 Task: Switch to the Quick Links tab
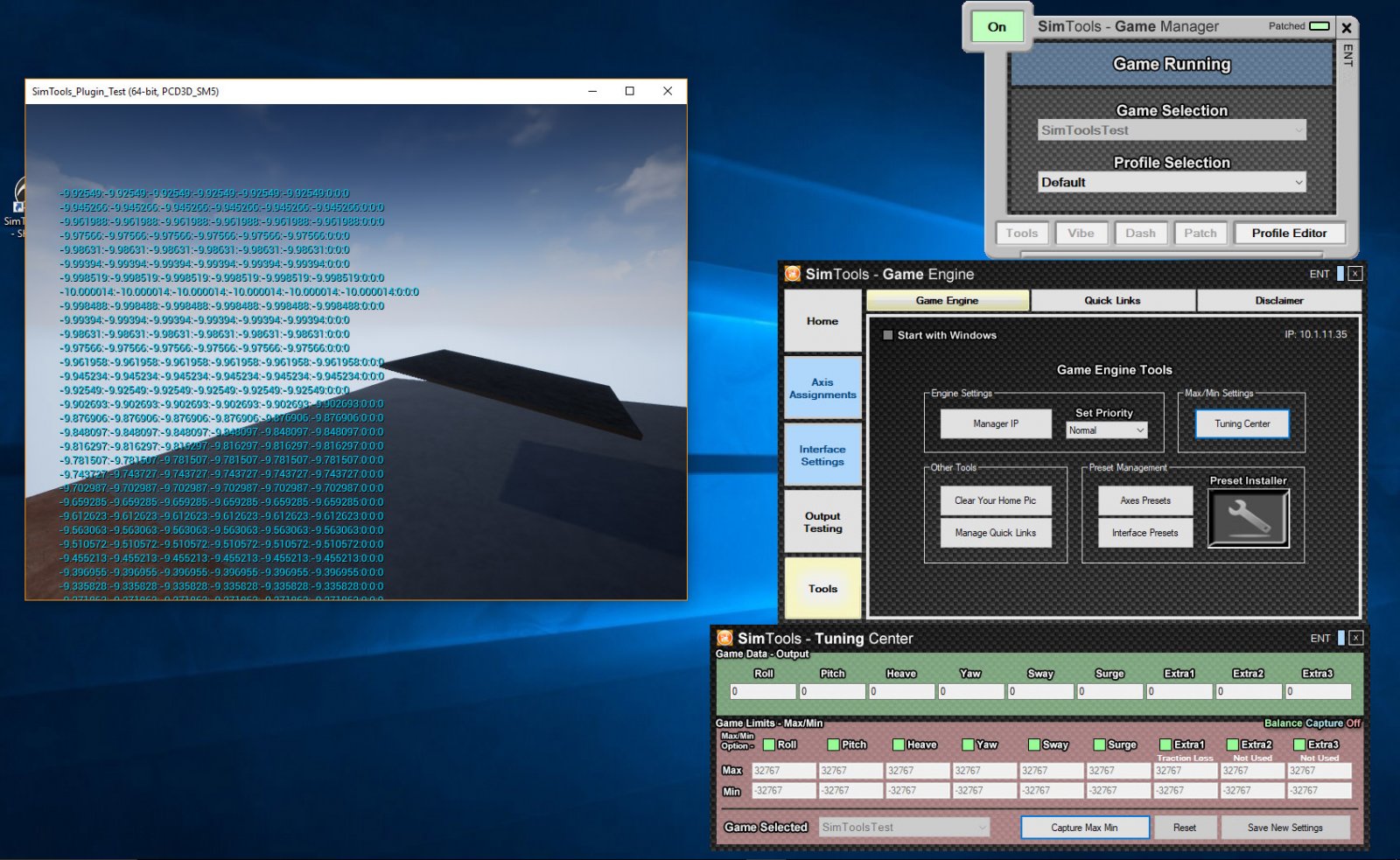click(x=1112, y=300)
